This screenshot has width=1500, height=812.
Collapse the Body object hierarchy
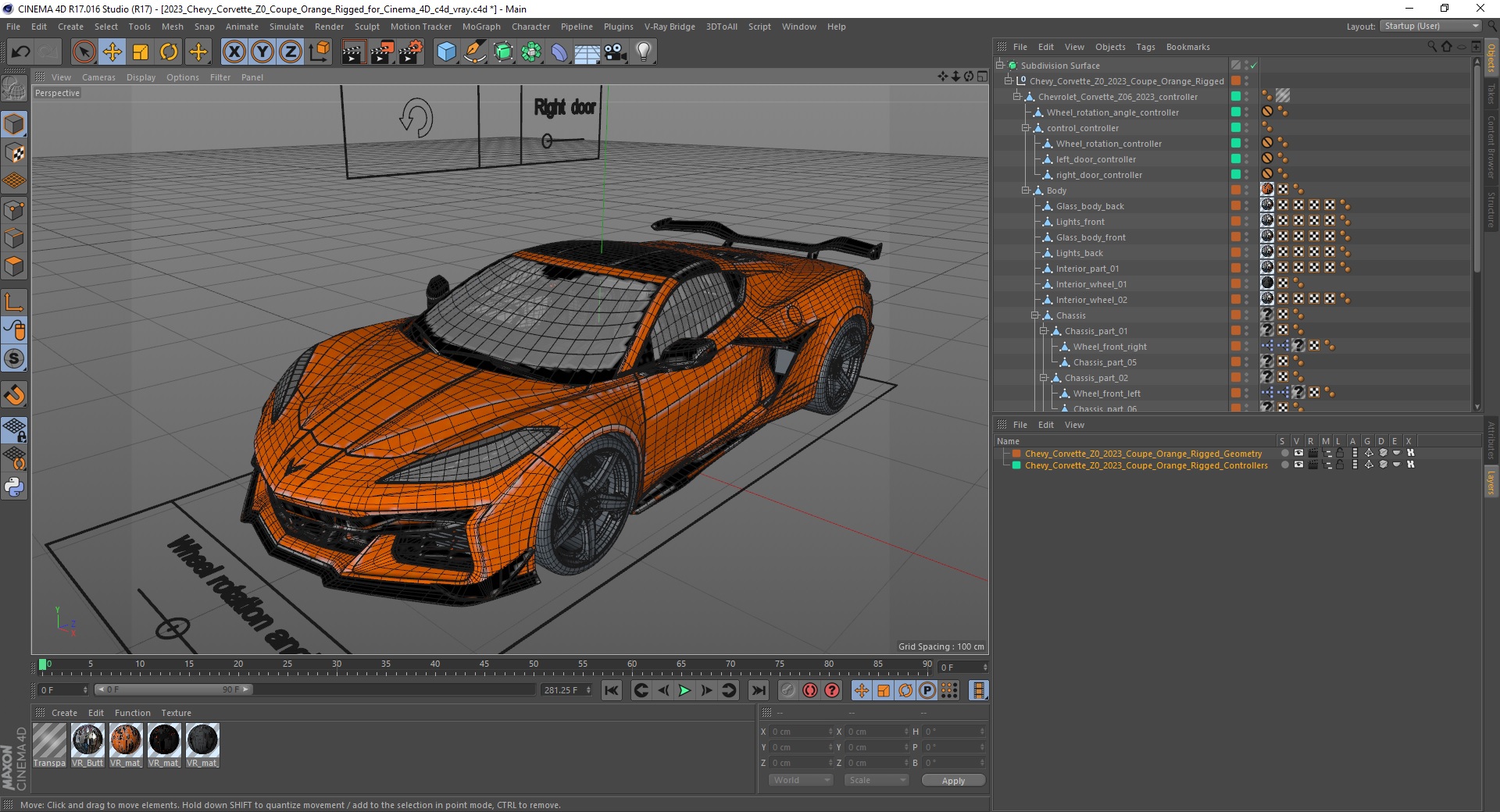[x=1026, y=191]
